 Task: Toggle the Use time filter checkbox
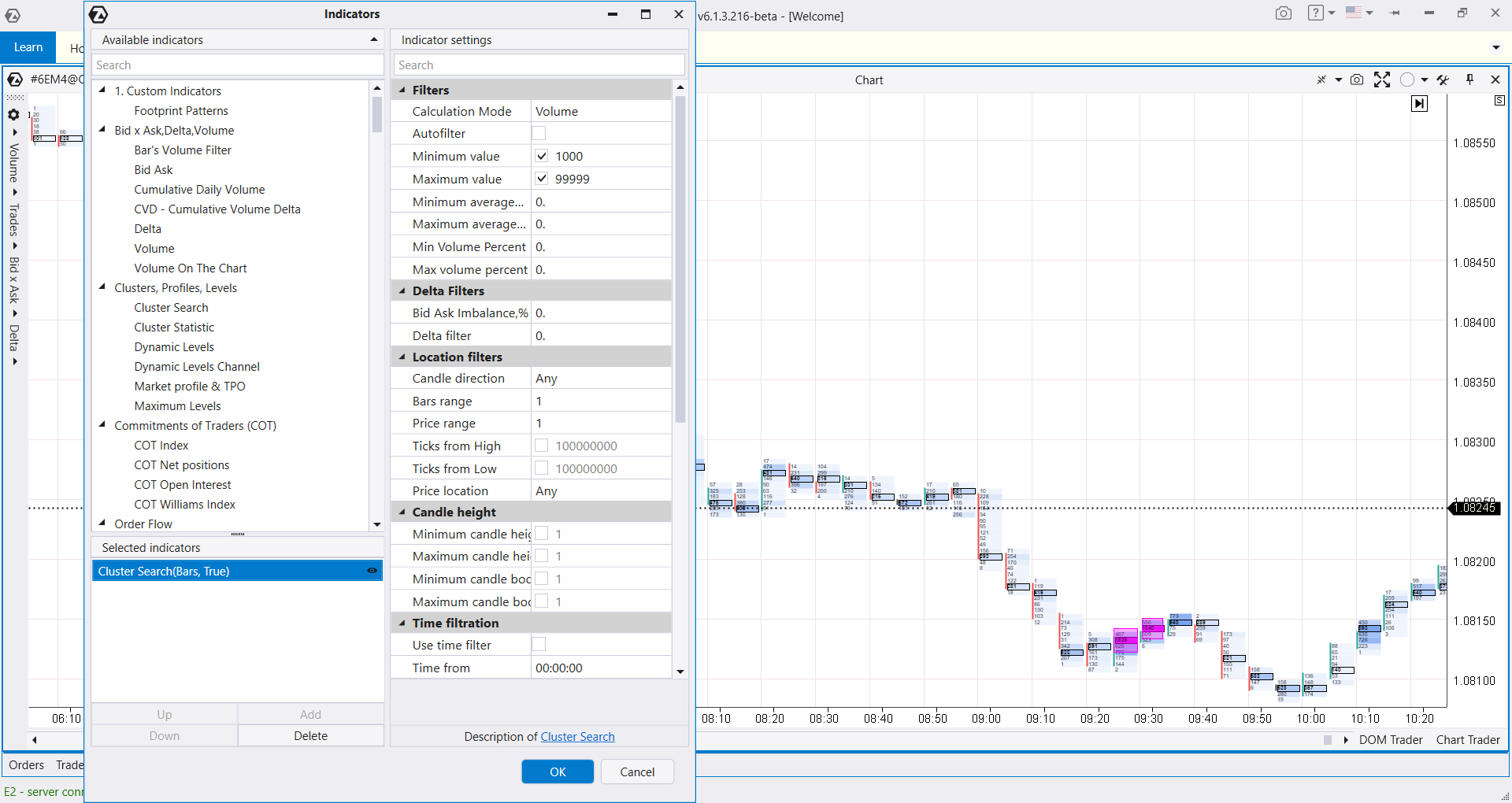coord(539,645)
